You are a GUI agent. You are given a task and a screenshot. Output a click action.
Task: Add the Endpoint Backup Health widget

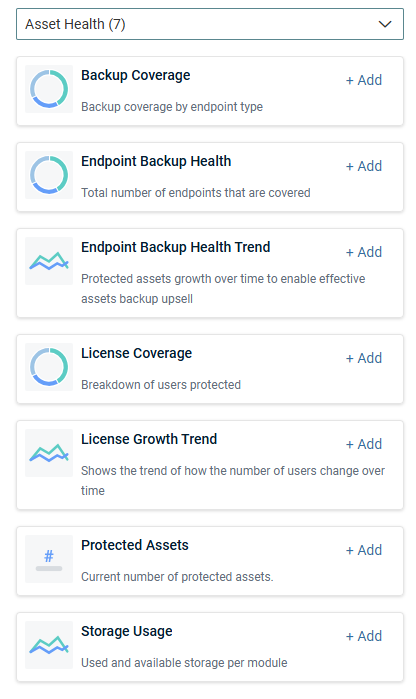[x=364, y=166]
